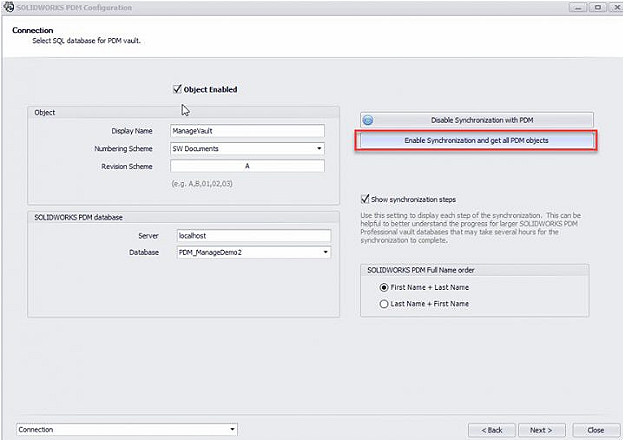
Task: Select Last Name + First Name order
Action: click(x=384, y=304)
